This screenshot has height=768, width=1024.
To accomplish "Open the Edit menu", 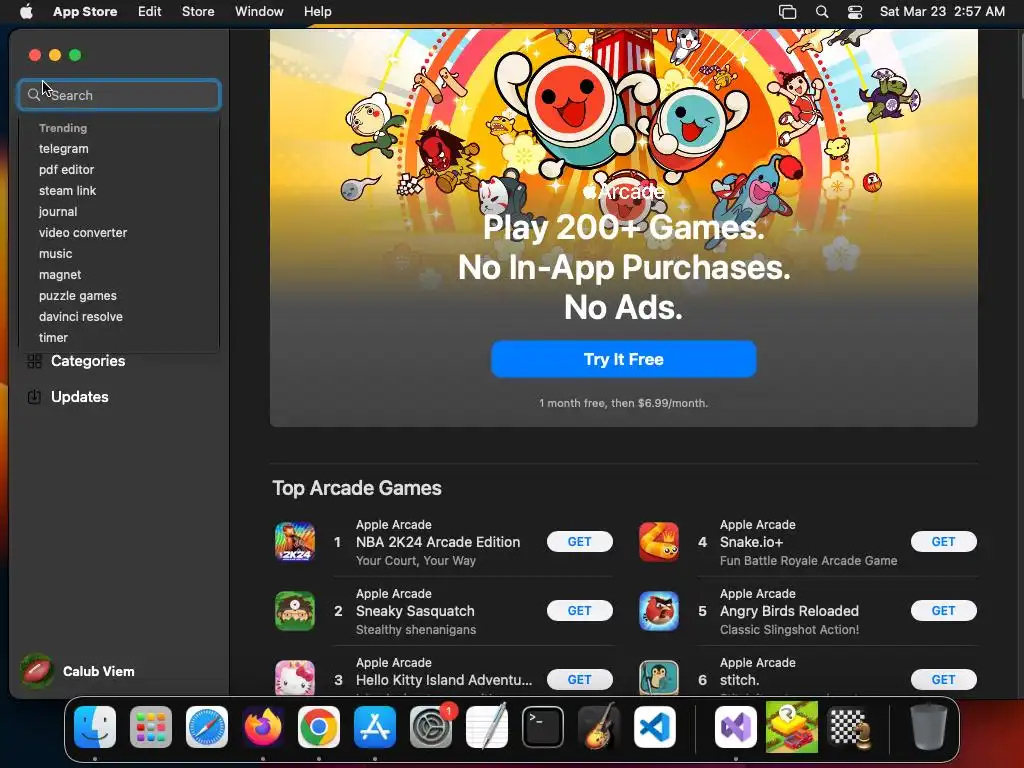I will click(x=150, y=11).
